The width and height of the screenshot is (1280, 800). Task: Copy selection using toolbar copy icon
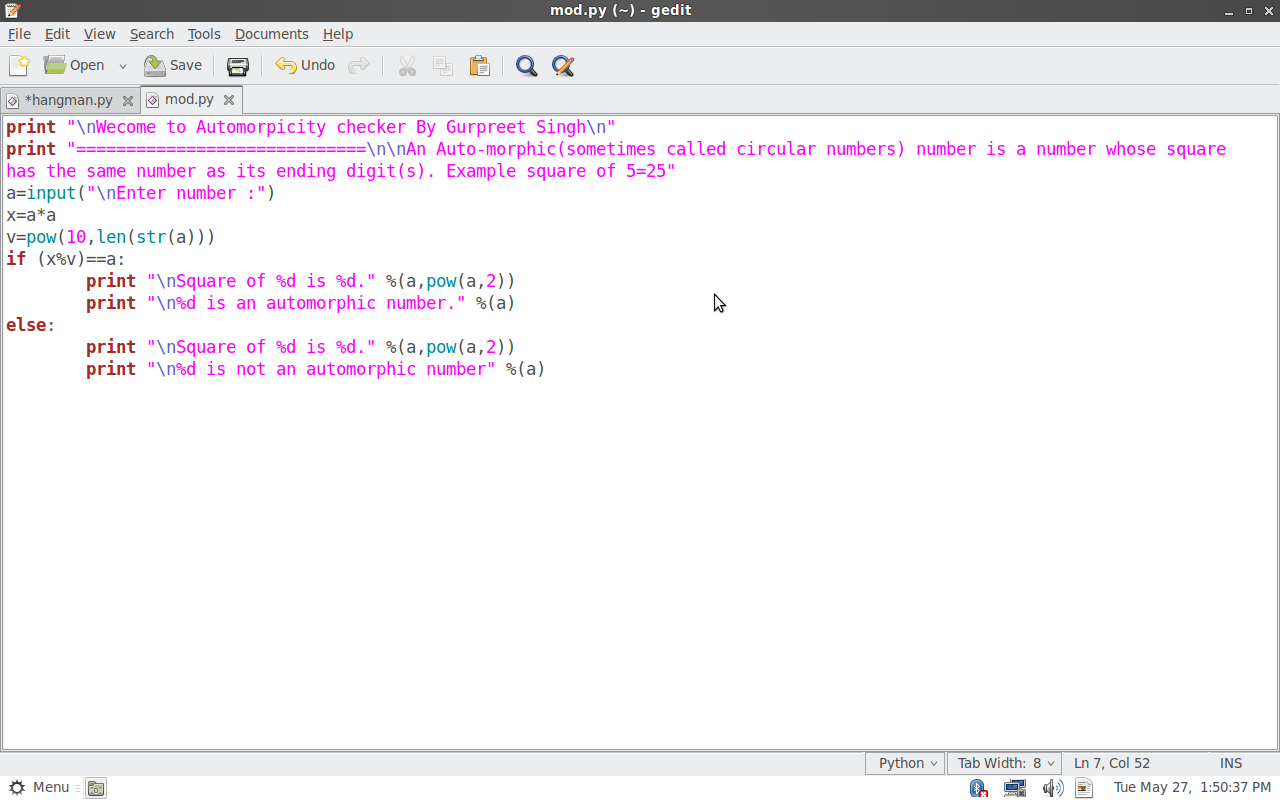click(x=443, y=66)
